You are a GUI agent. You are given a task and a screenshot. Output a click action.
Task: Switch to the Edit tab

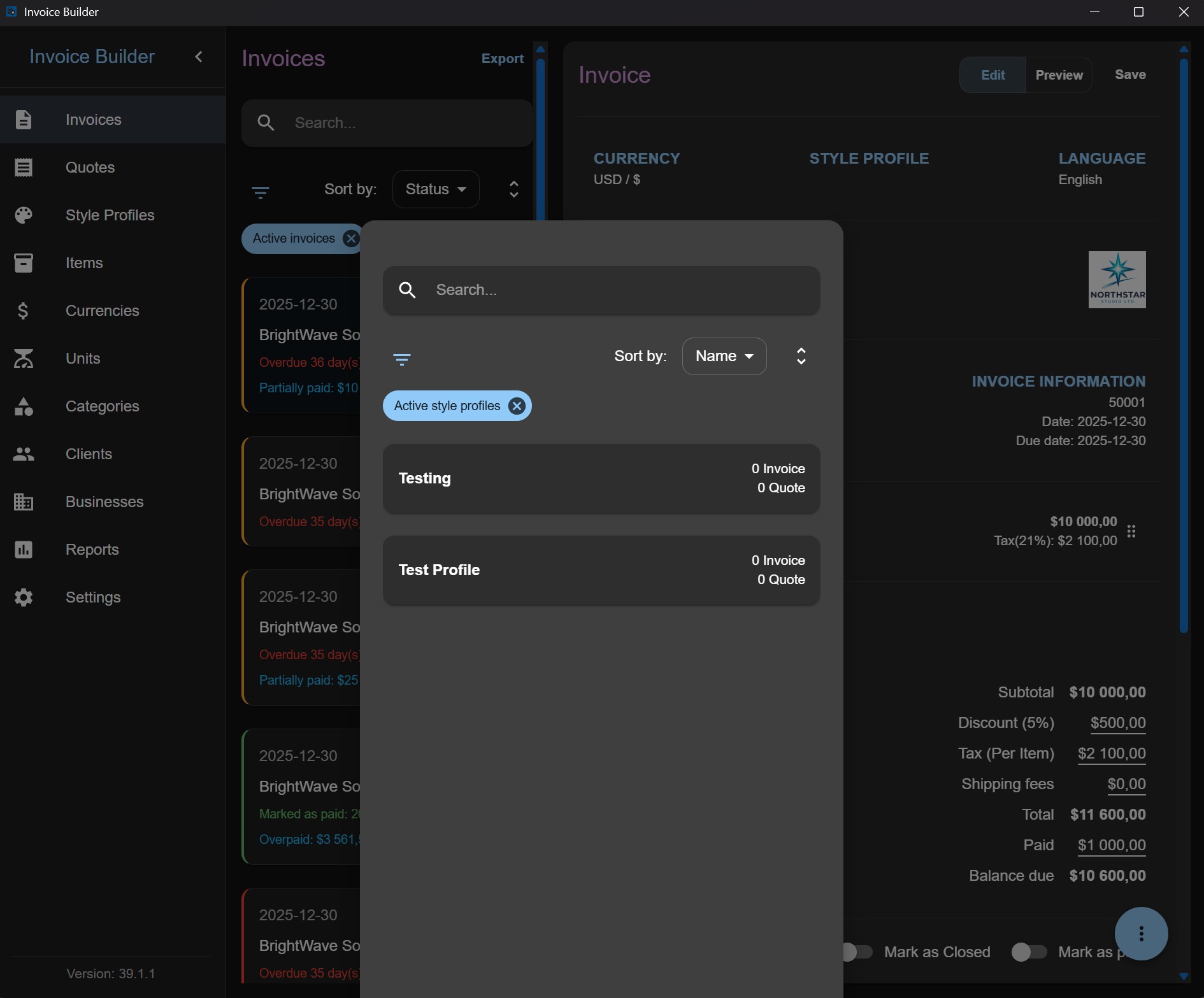[993, 75]
